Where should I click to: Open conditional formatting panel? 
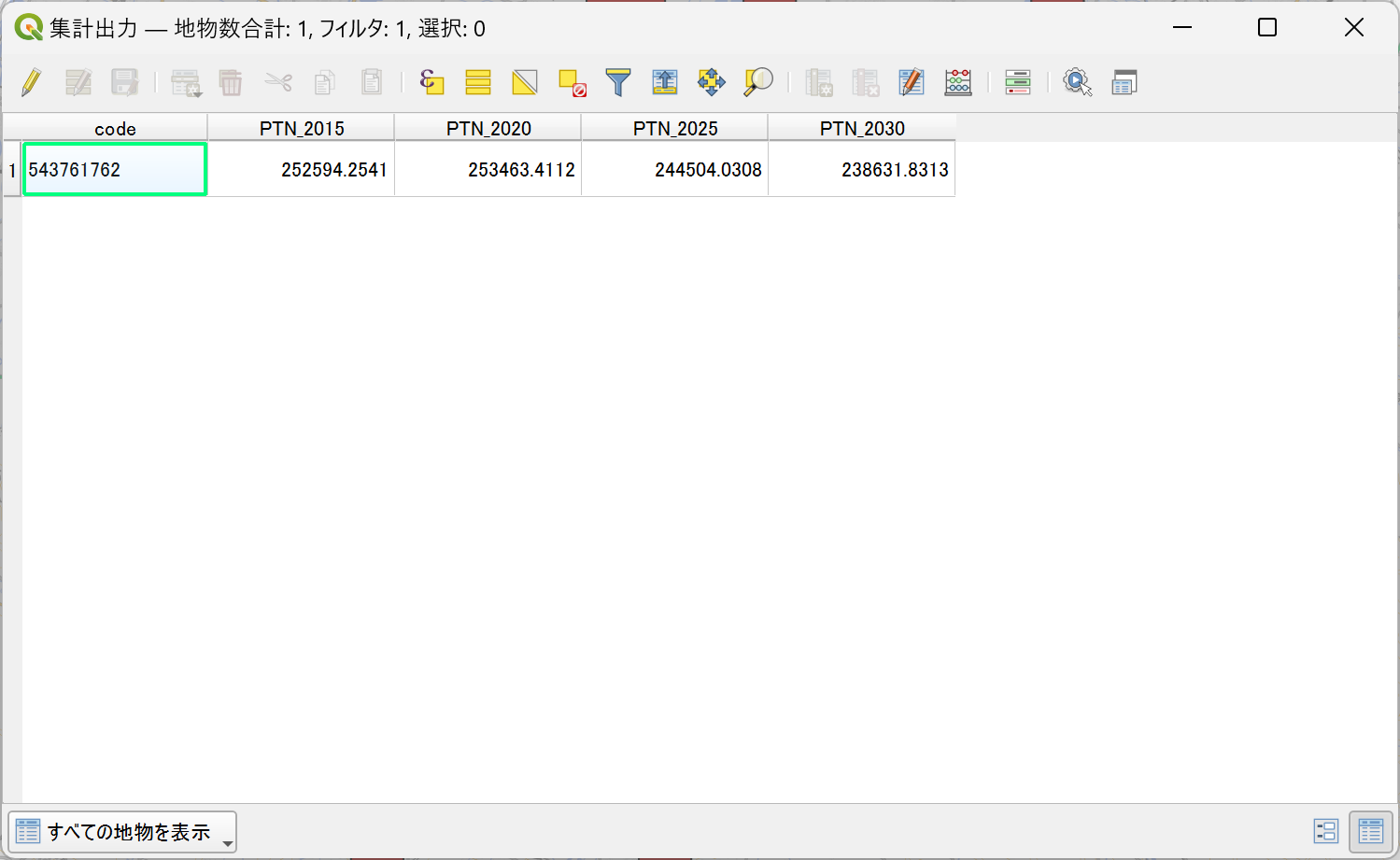(1018, 82)
